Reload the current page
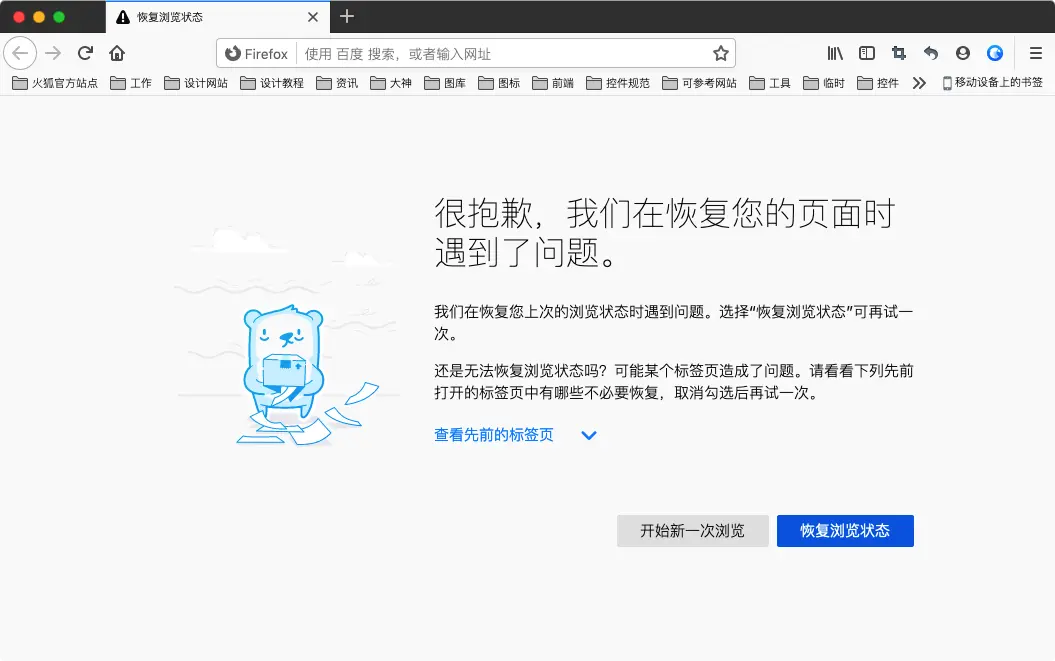1055x661 pixels. pos(85,53)
